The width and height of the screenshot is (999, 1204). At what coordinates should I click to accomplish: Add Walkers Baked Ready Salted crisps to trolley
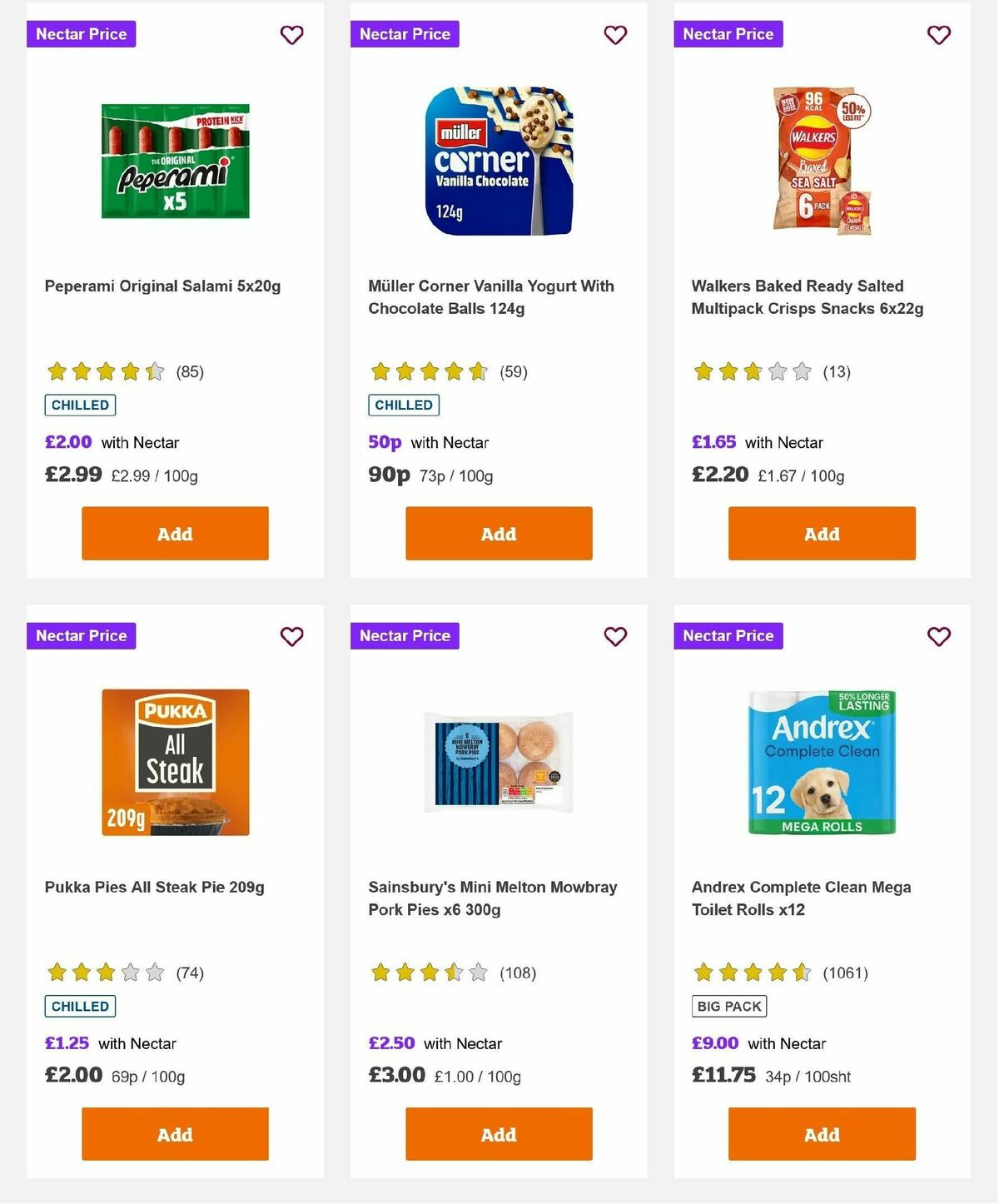(821, 533)
